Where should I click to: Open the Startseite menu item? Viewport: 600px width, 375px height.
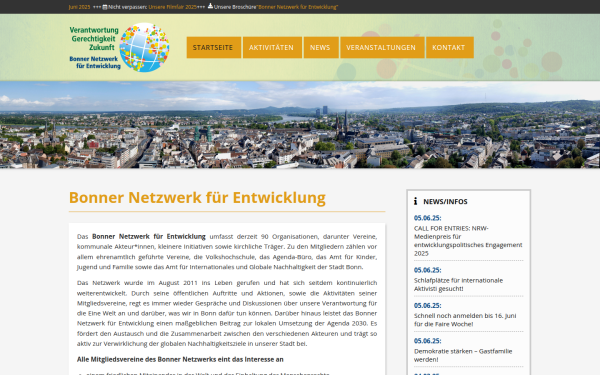(x=214, y=47)
